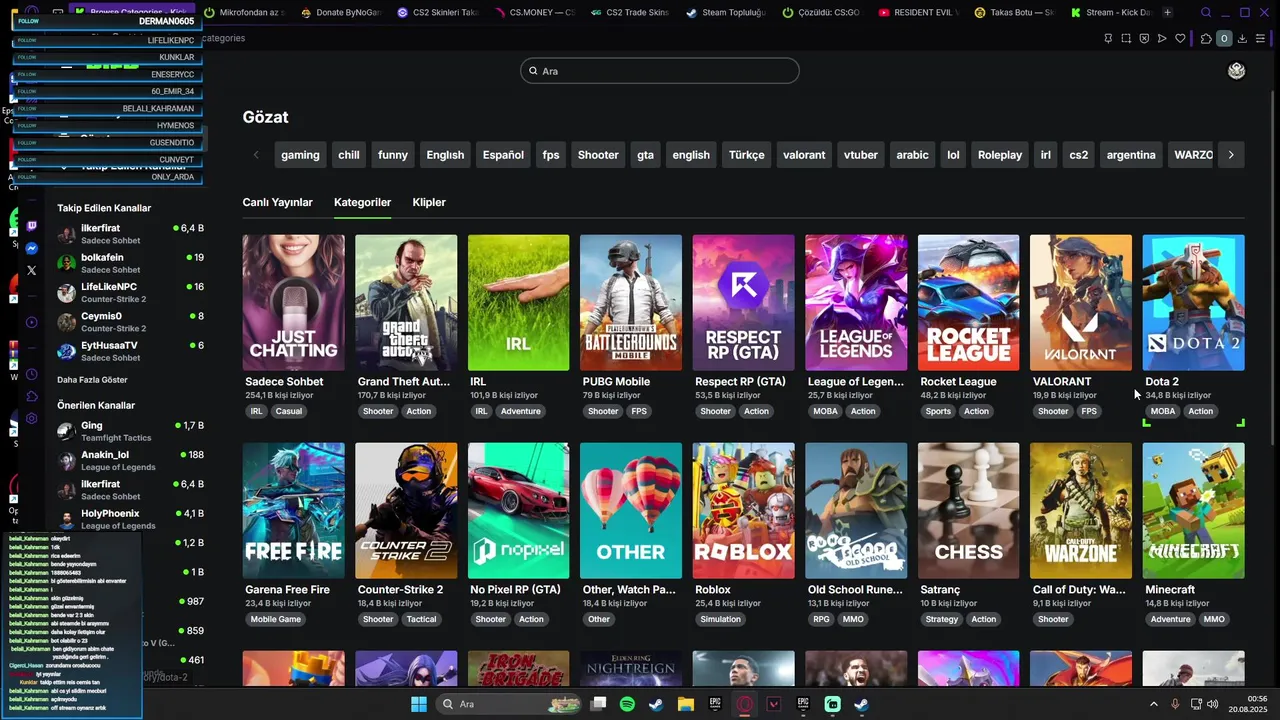
Task: Open Grand Theft Auto V category thumbnail
Action: click(406, 303)
